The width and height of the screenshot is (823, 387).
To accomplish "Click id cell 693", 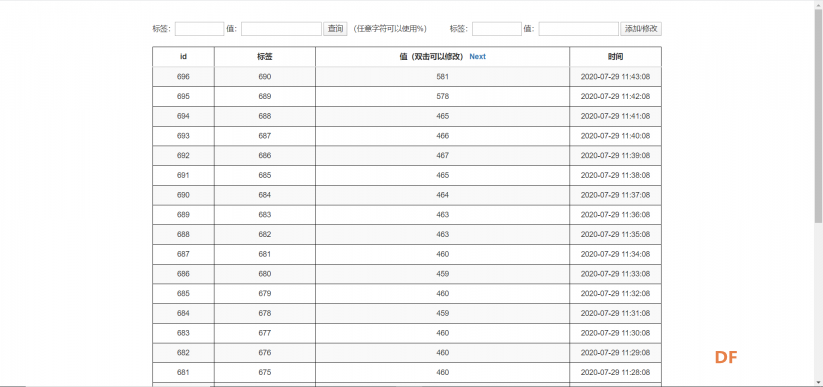I will click(183, 136).
